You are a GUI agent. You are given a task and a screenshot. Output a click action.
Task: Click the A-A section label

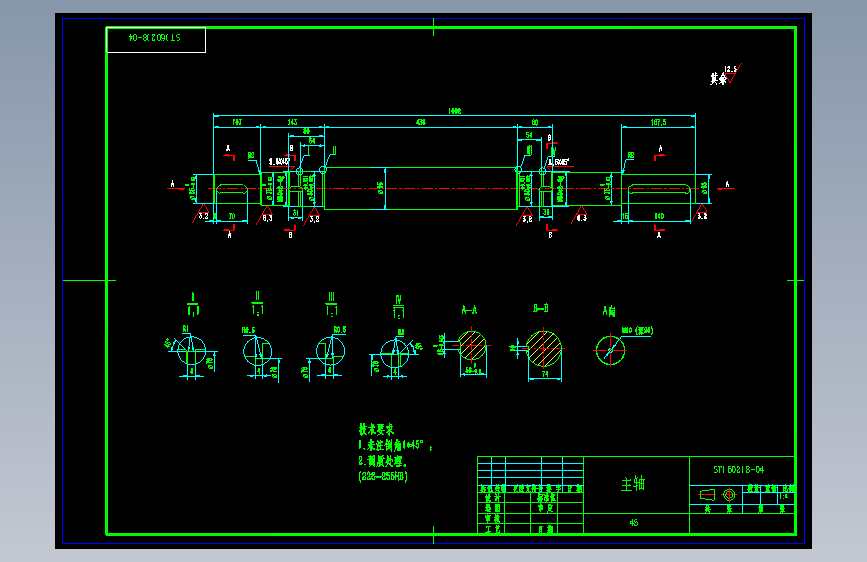[469, 310]
